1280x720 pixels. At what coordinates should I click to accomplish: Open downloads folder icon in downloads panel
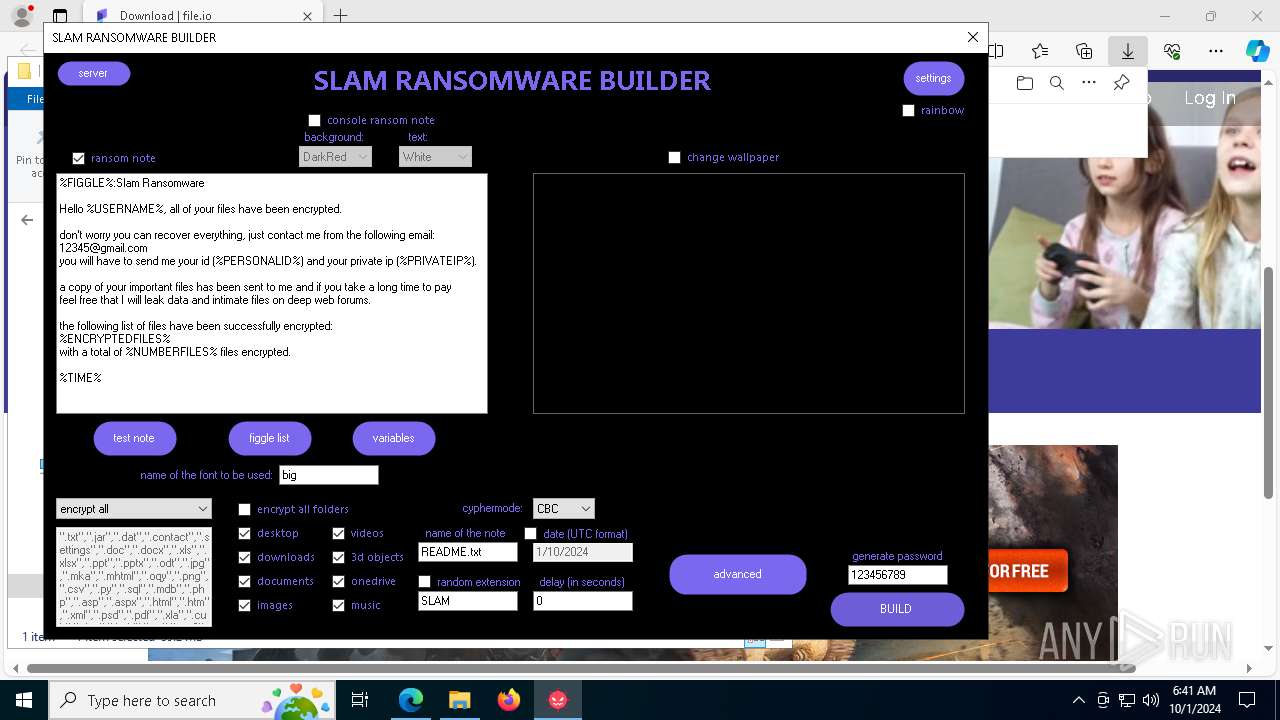coord(1024,83)
